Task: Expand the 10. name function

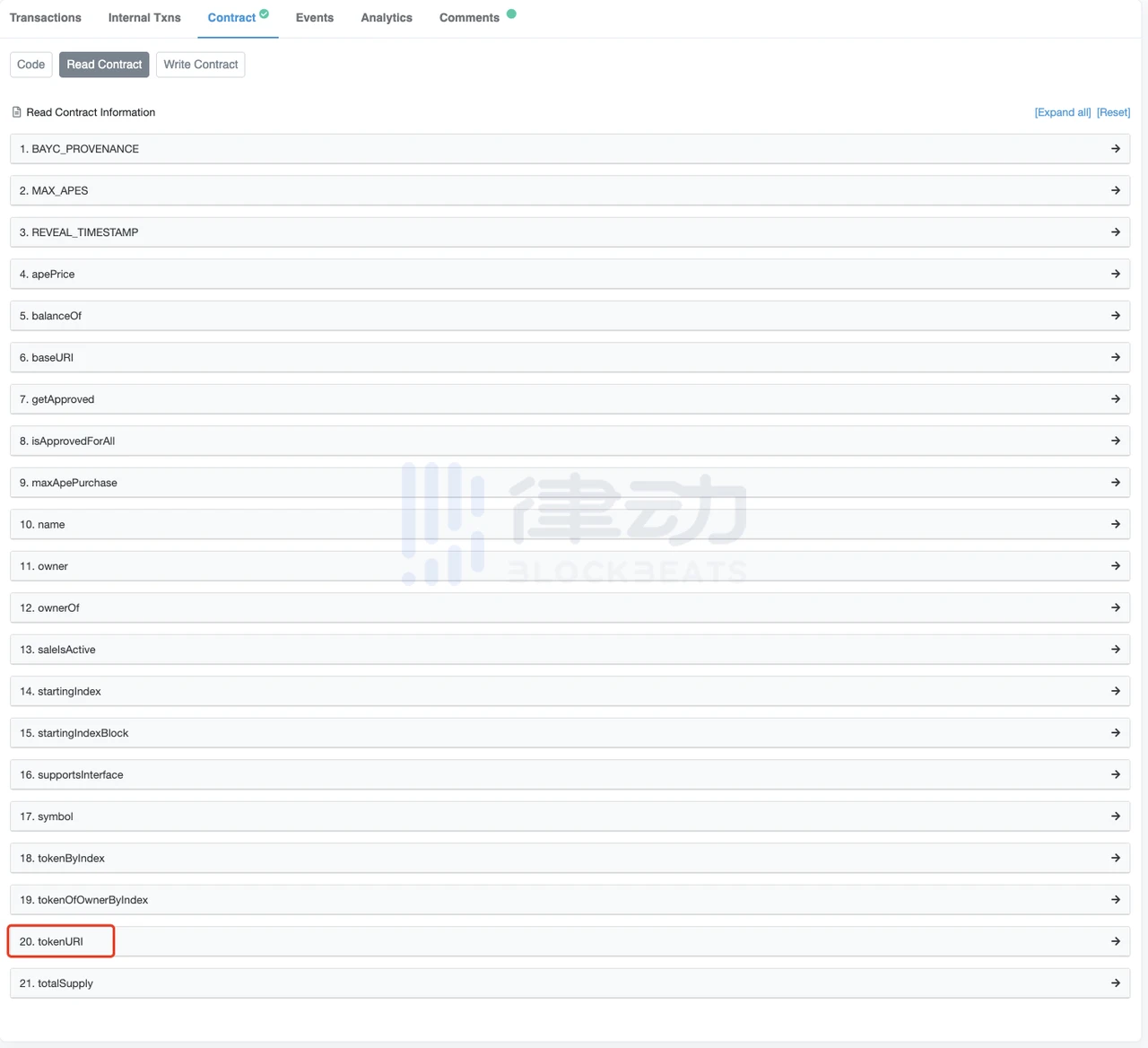Action: point(570,524)
